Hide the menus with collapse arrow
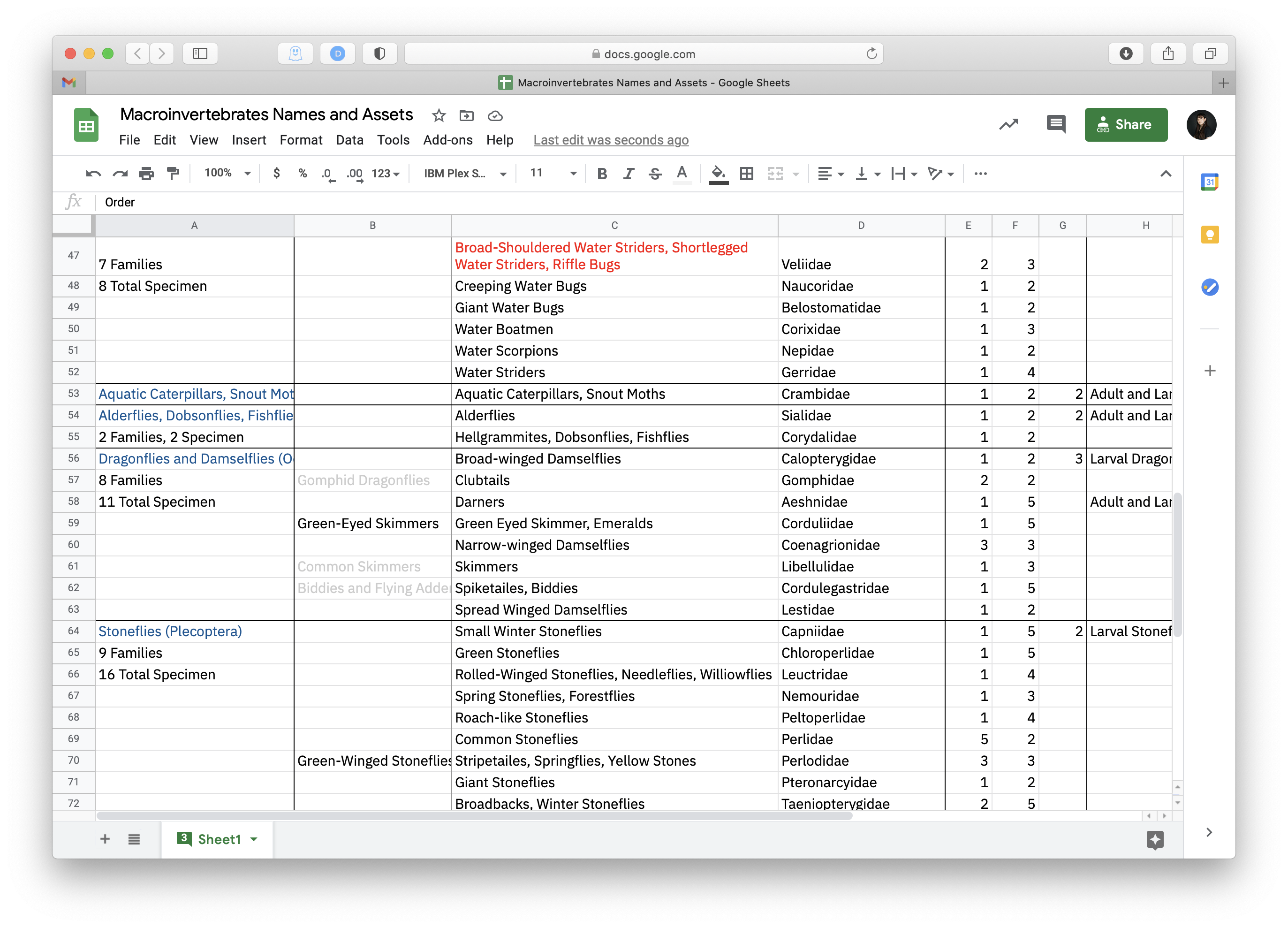Image resolution: width=1288 pixels, height=928 pixels. click(1166, 174)
